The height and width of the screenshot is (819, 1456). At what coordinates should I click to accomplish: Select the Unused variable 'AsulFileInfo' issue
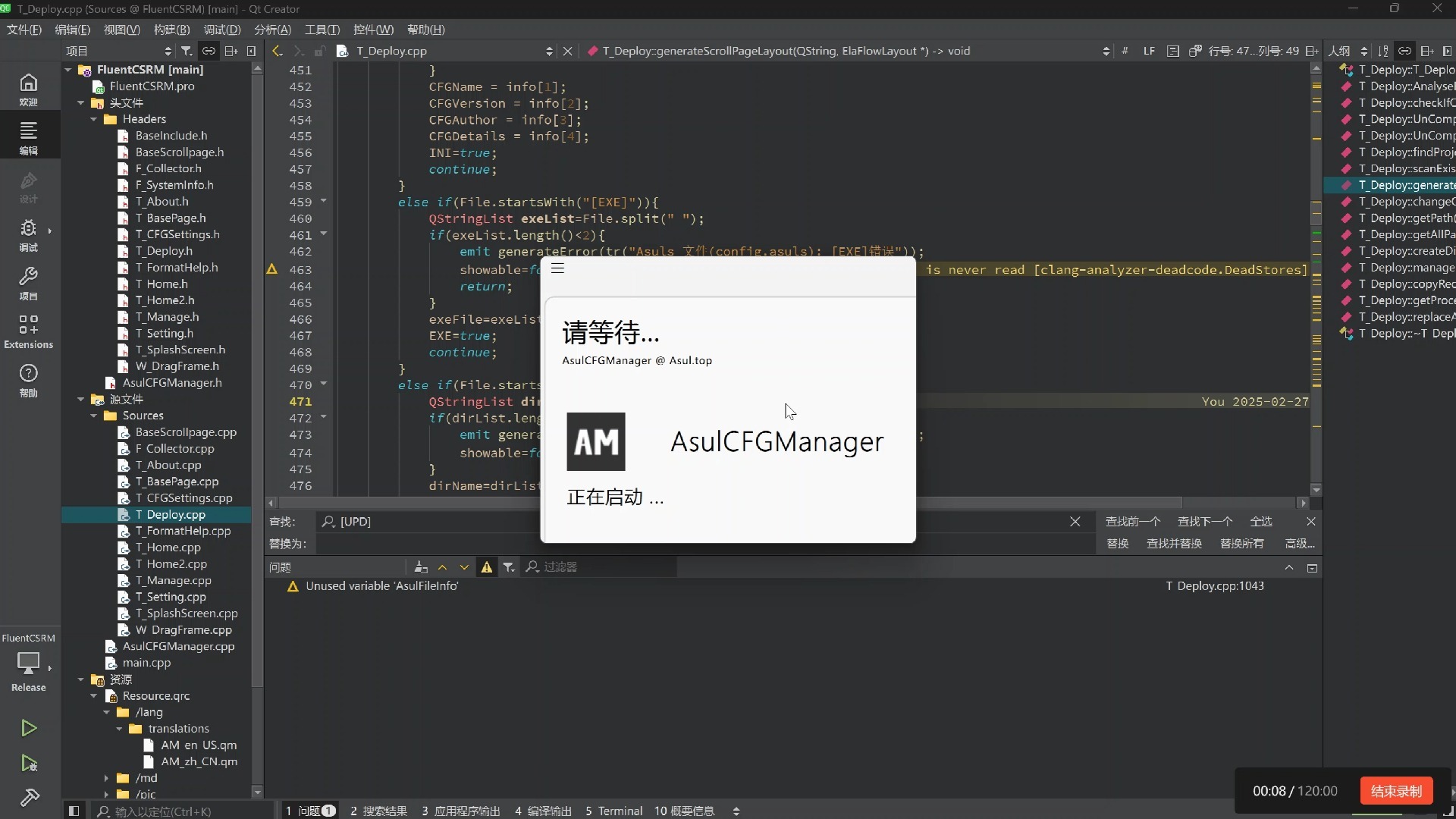point(792,586)
